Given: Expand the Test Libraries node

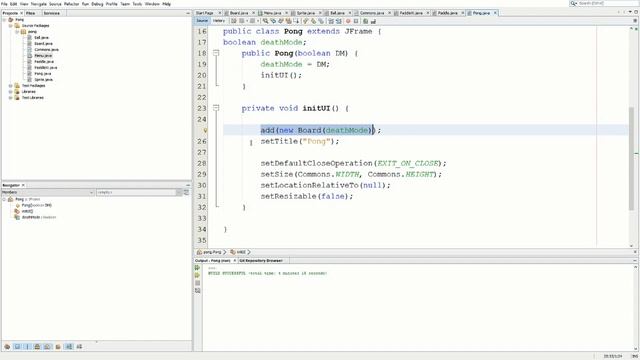Looking at the screenshot, I should (11, 98).
